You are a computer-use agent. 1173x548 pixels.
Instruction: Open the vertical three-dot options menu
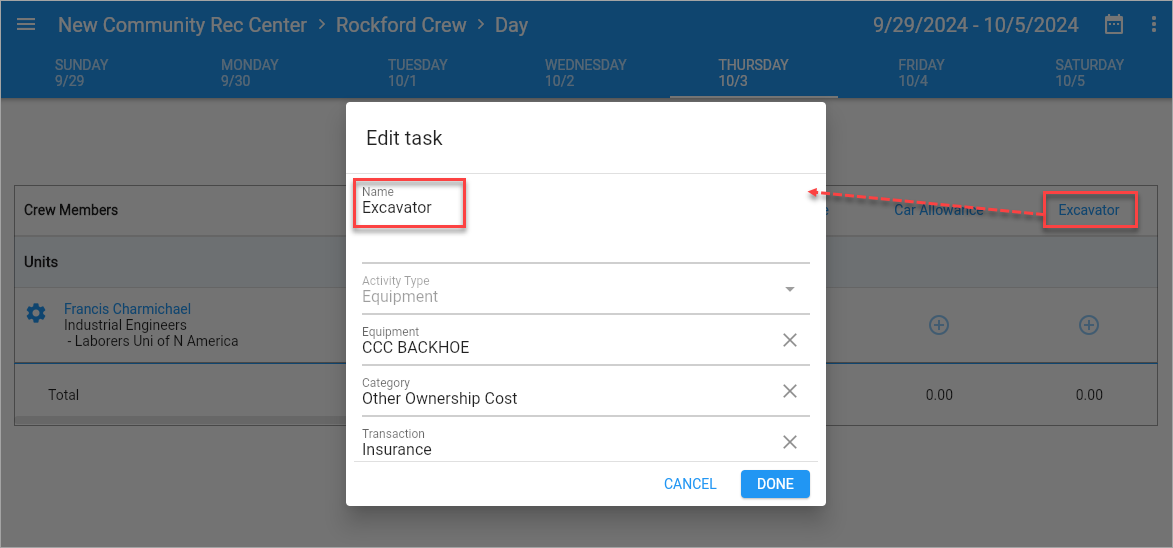coord(1153,25)
